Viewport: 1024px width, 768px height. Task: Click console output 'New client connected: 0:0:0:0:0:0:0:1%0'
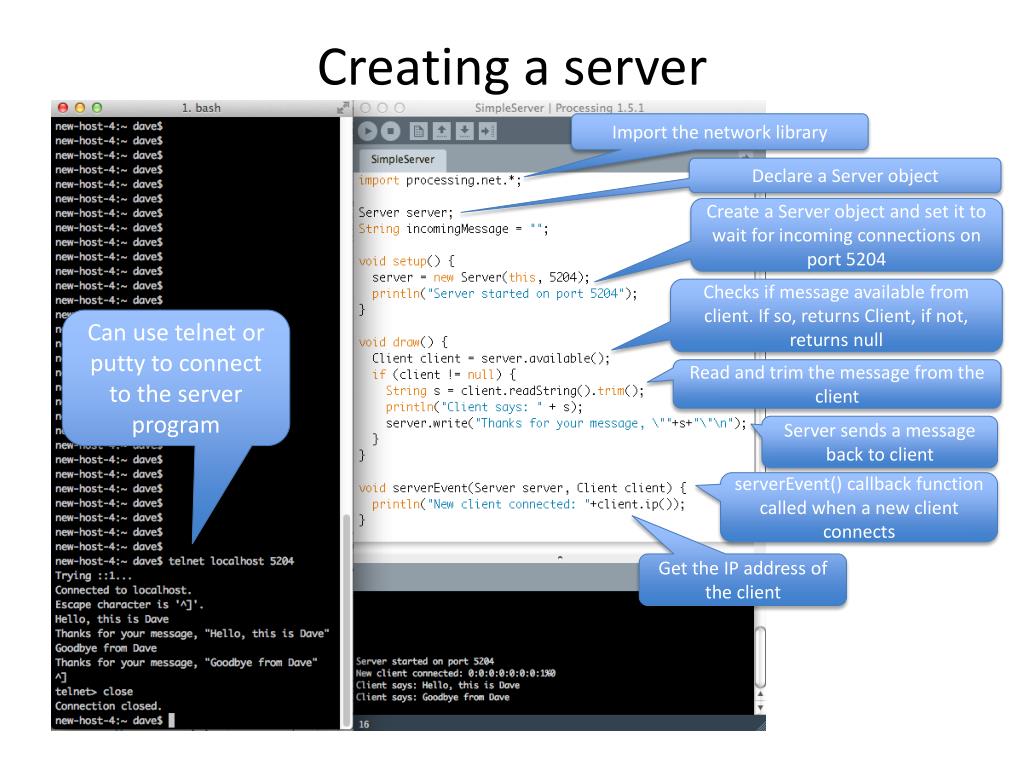[455, 673]
